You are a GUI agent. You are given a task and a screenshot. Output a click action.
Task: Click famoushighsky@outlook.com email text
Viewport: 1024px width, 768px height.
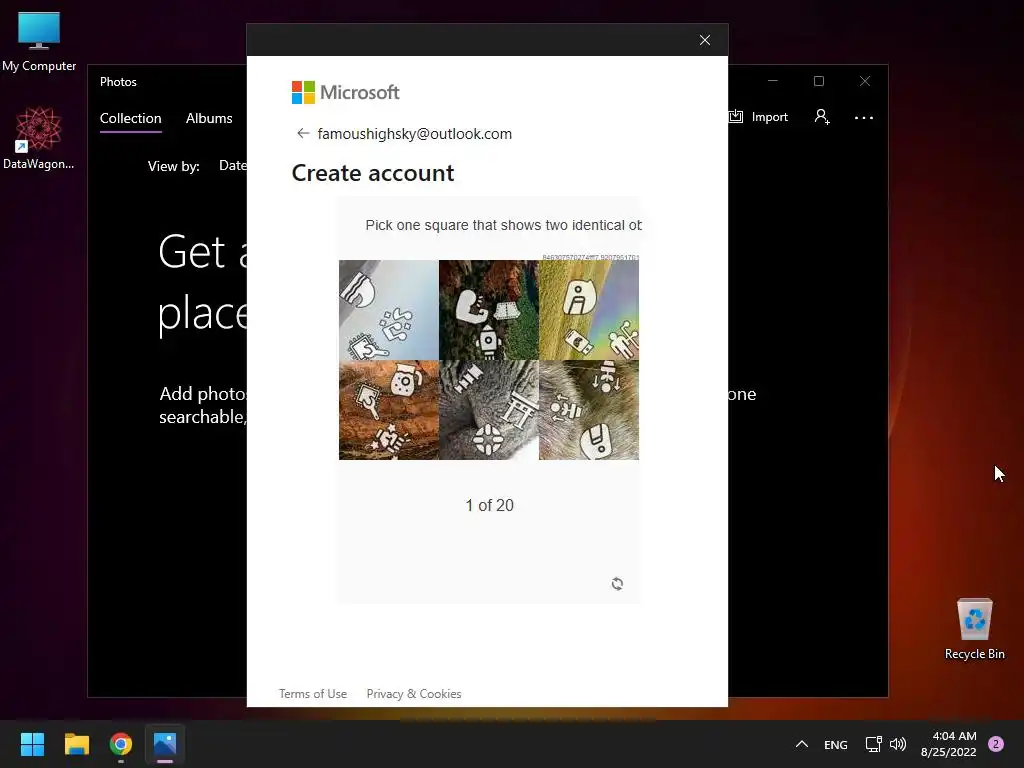coord(415,134)
